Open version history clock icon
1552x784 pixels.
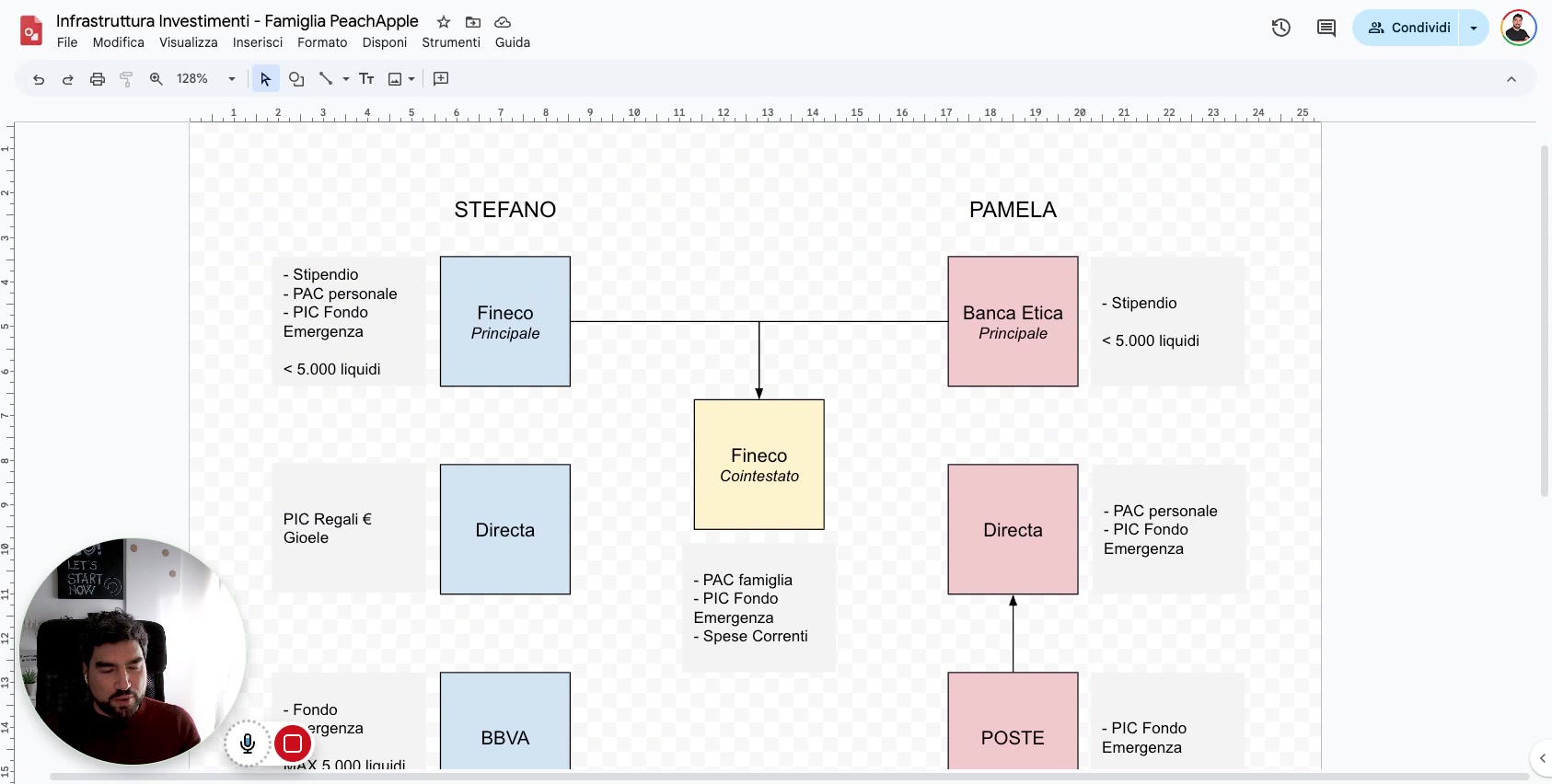pyautogui.click(x=1281, y=28)
